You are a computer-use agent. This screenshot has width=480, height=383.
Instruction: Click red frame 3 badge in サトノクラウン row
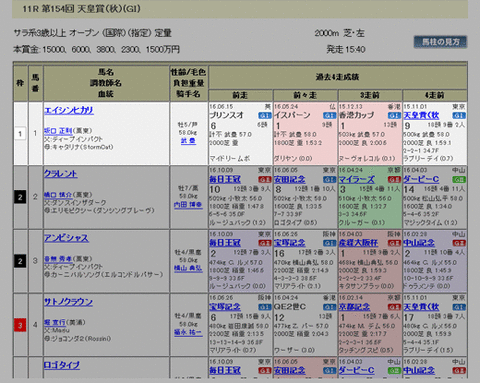(20, 325)
